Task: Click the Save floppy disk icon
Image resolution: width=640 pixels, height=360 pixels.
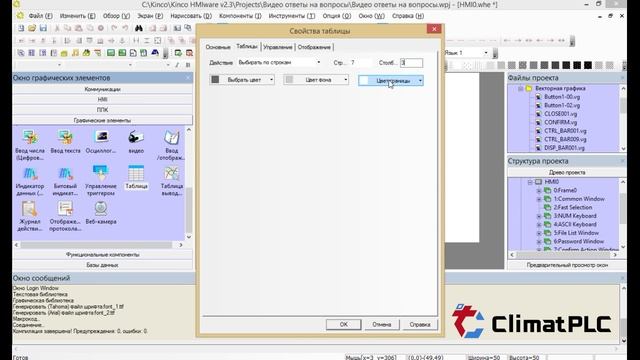Action: coord(43,28)
